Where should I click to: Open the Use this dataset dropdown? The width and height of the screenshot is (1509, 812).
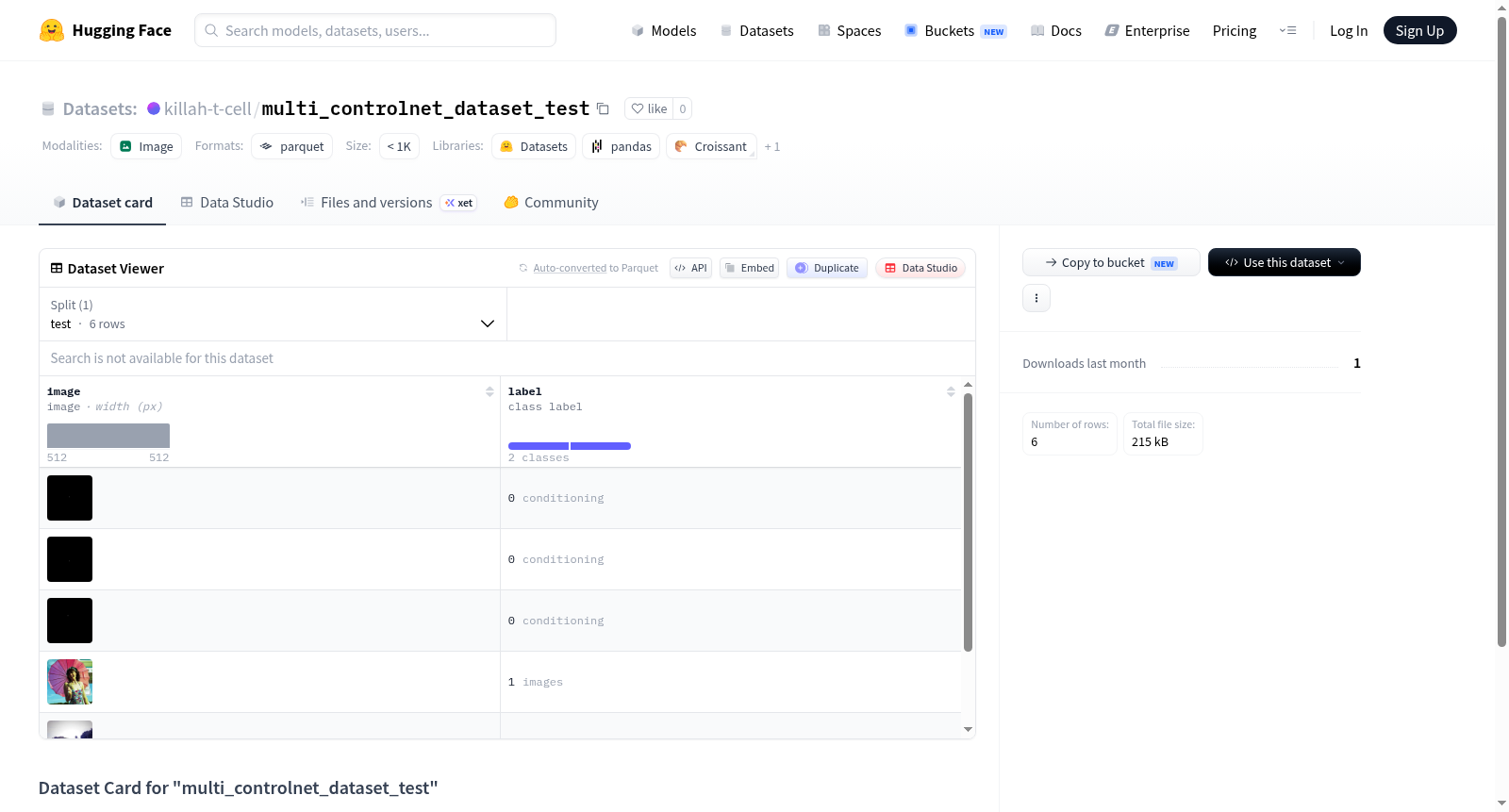pyautogui.click(x=1284, y=262)
